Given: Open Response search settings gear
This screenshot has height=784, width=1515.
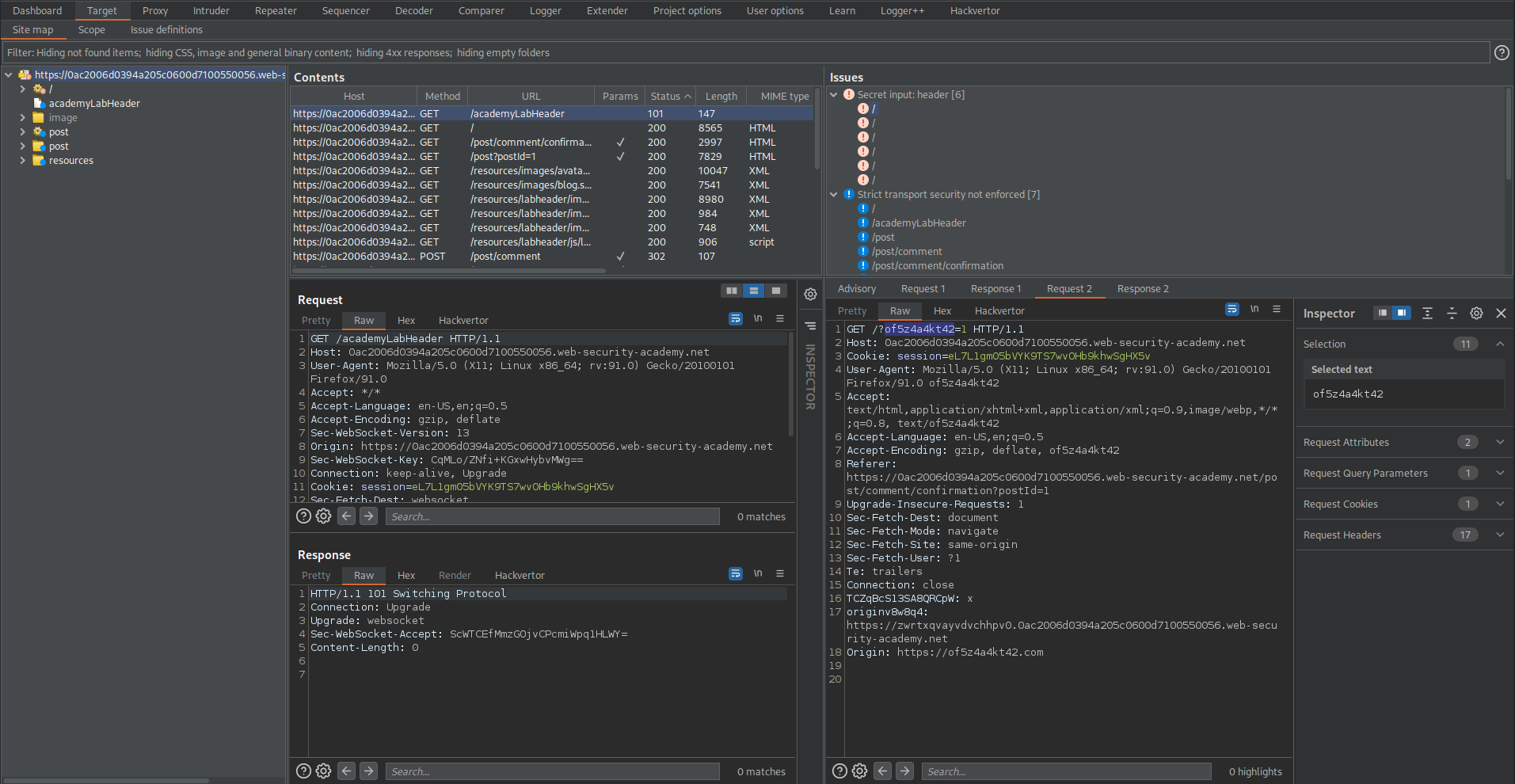Looking at the screenshot, I should pyautogui.click(x=323, y=771).
